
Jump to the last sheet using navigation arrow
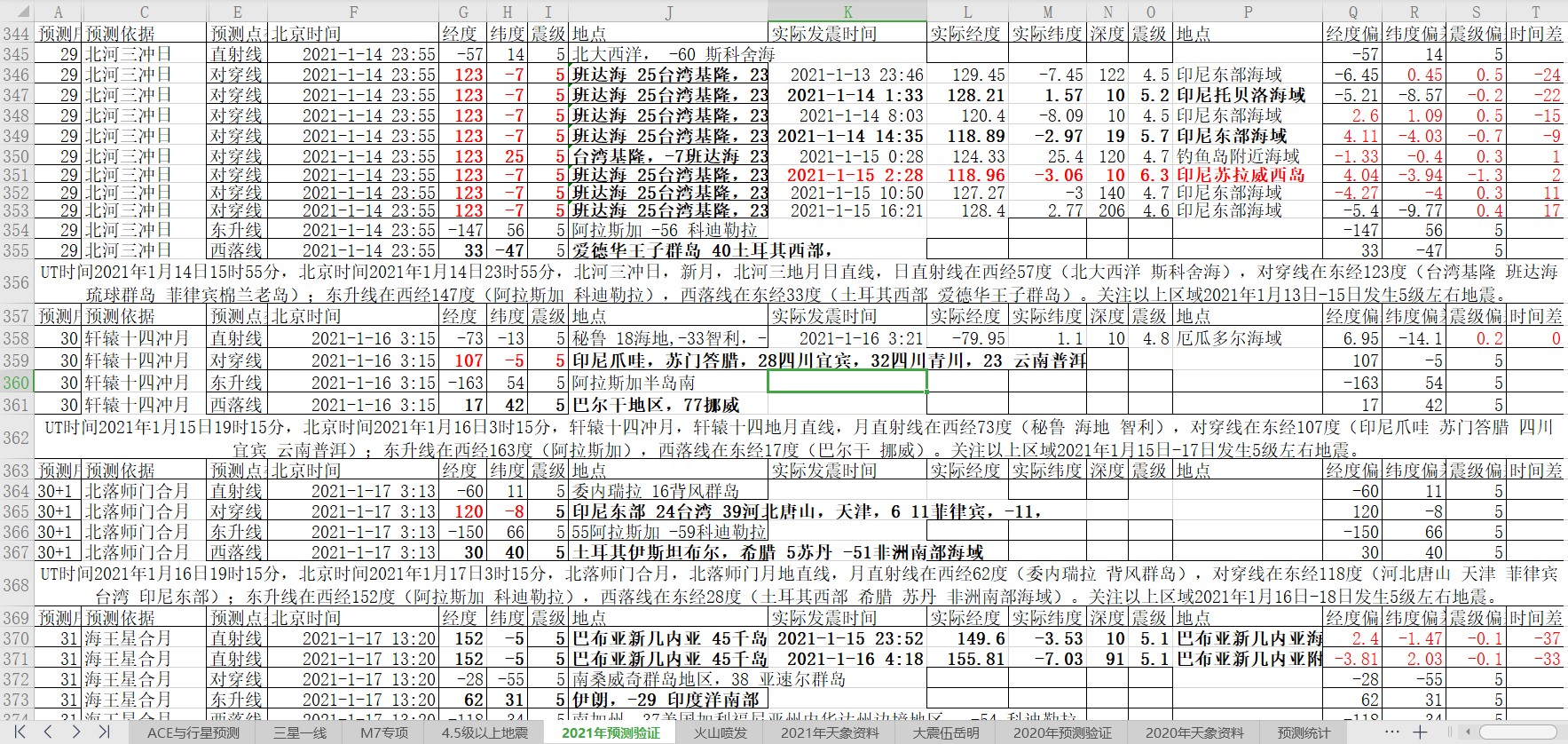(104, 732)
